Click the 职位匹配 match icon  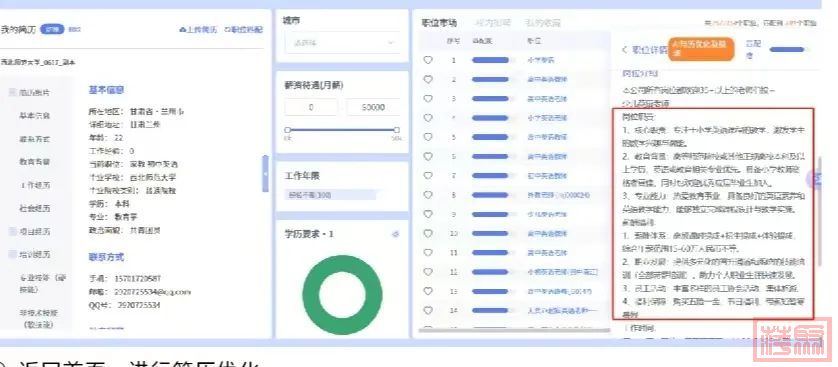click(x=227, y=30)
